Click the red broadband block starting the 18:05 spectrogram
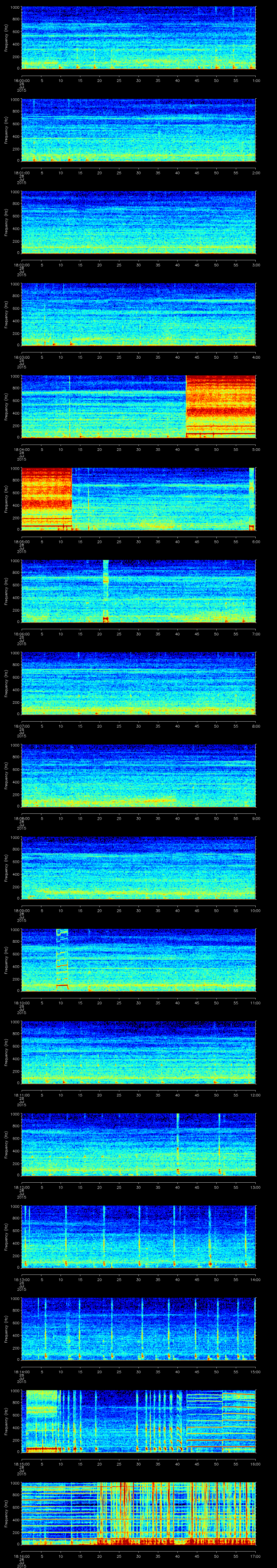Screen dimensions: 277x1568 tap(46, 499)
